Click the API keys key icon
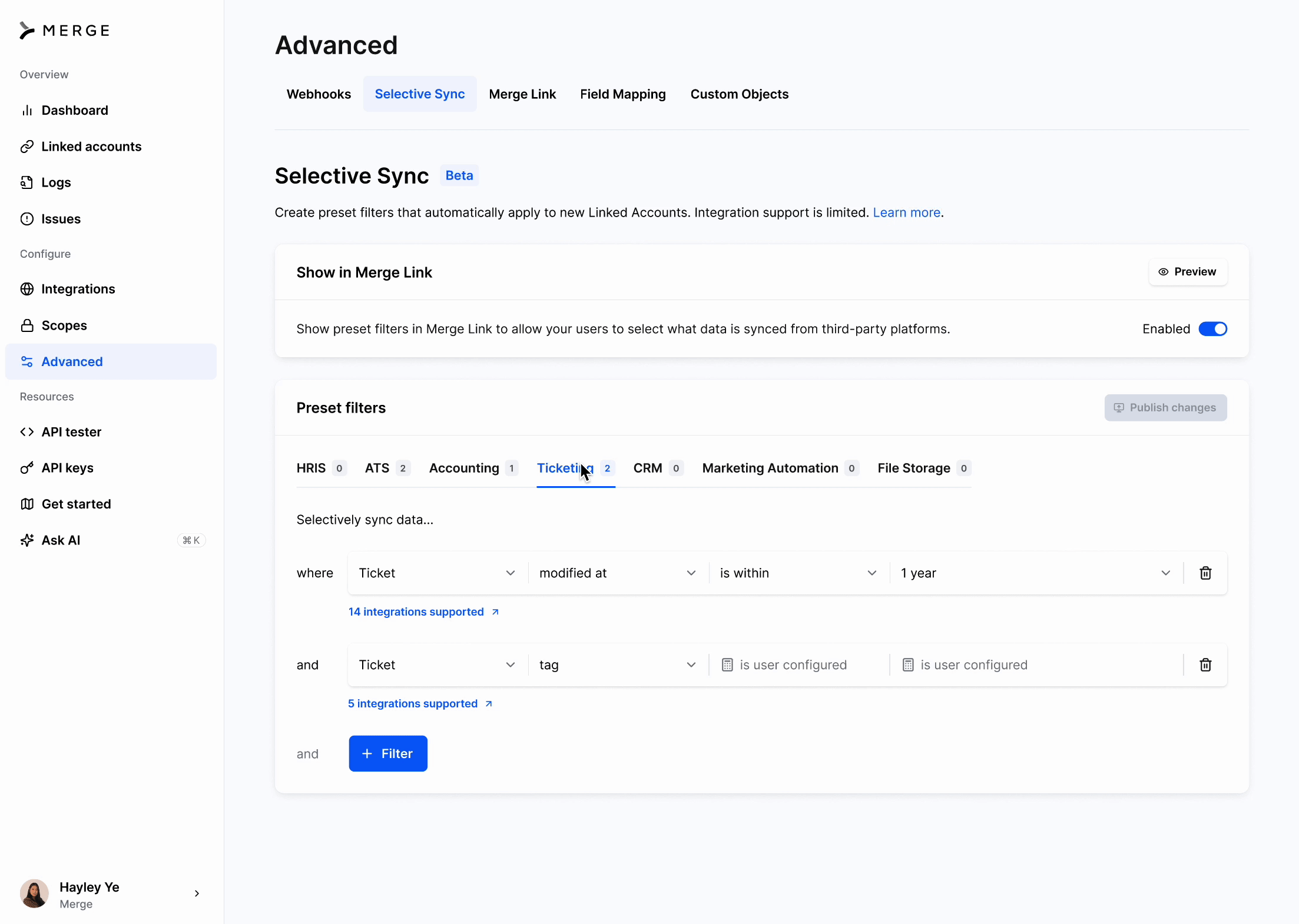Viewport: 1299px width, 924px height. click(27, 468)
